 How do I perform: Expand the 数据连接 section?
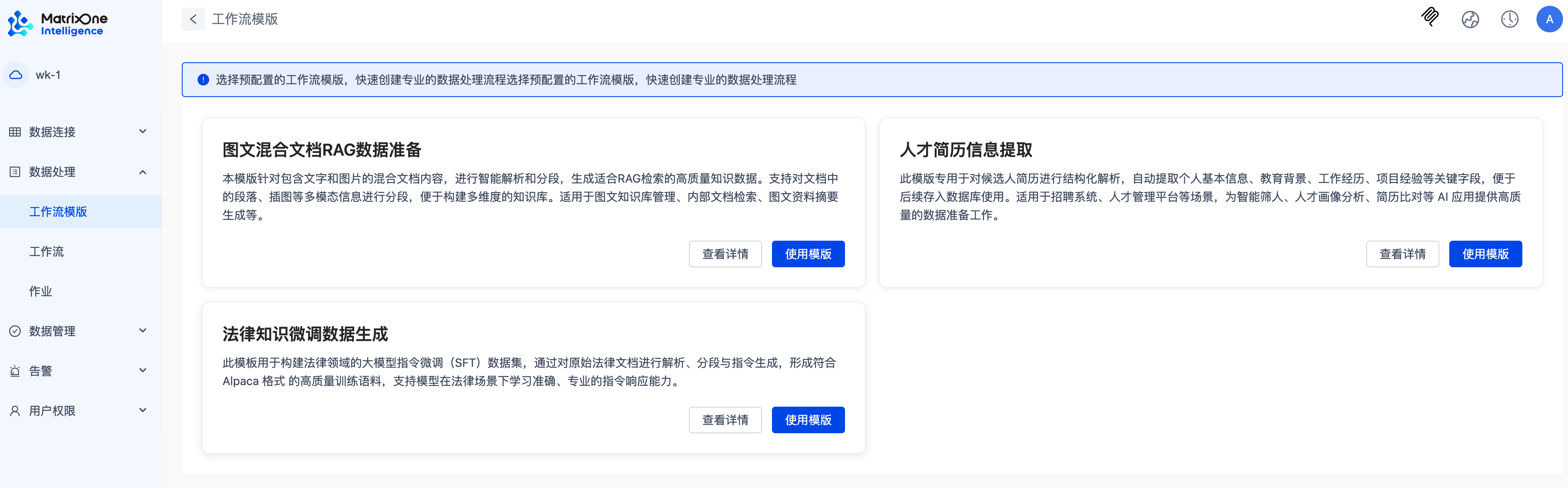click(142, 132)
